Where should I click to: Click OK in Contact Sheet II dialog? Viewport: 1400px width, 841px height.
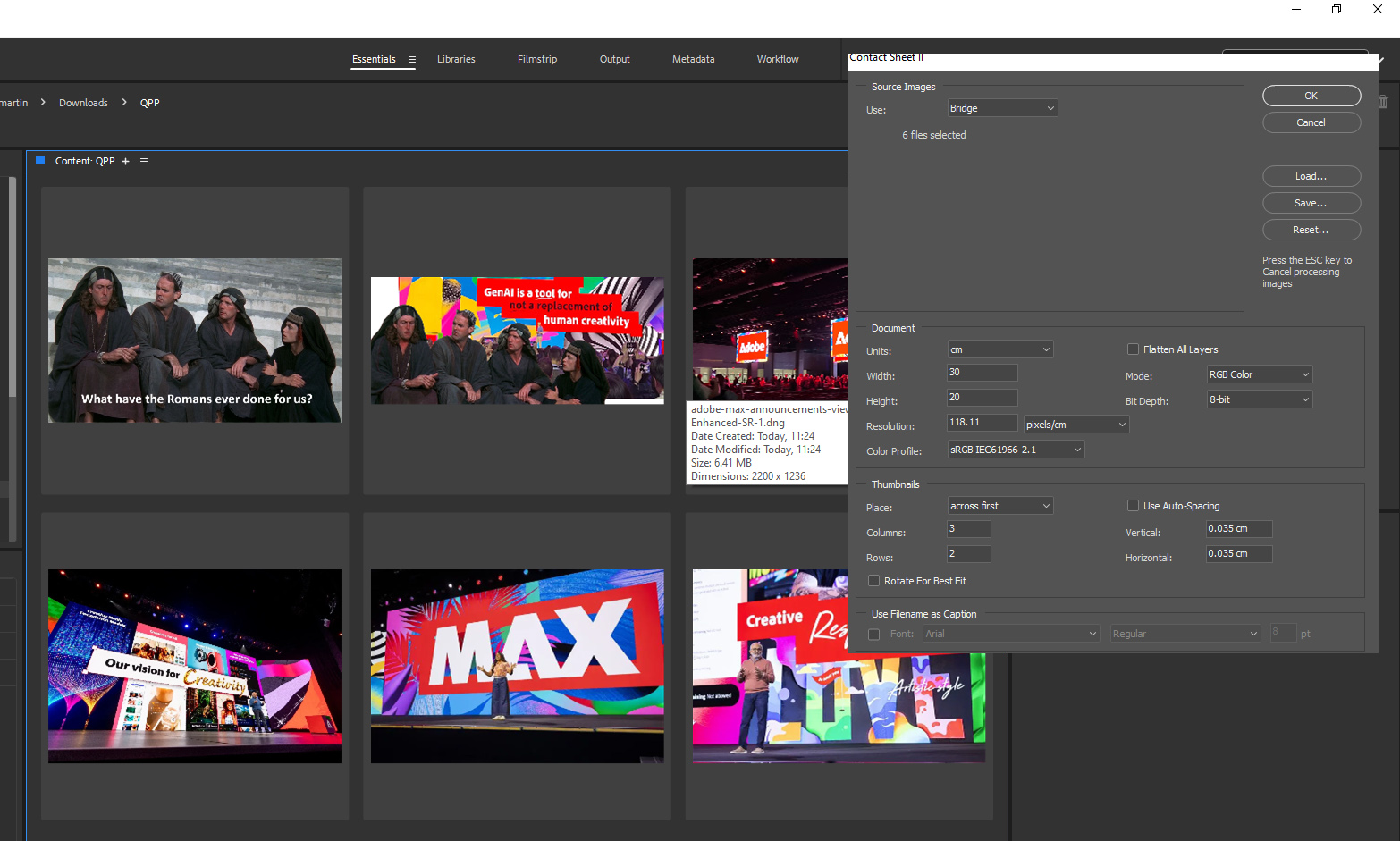(x=1311, y=96)
